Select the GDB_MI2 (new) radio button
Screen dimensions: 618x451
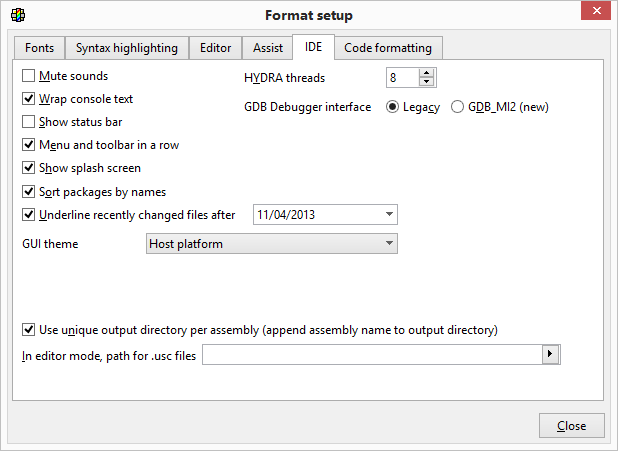(x=458, y=107)
